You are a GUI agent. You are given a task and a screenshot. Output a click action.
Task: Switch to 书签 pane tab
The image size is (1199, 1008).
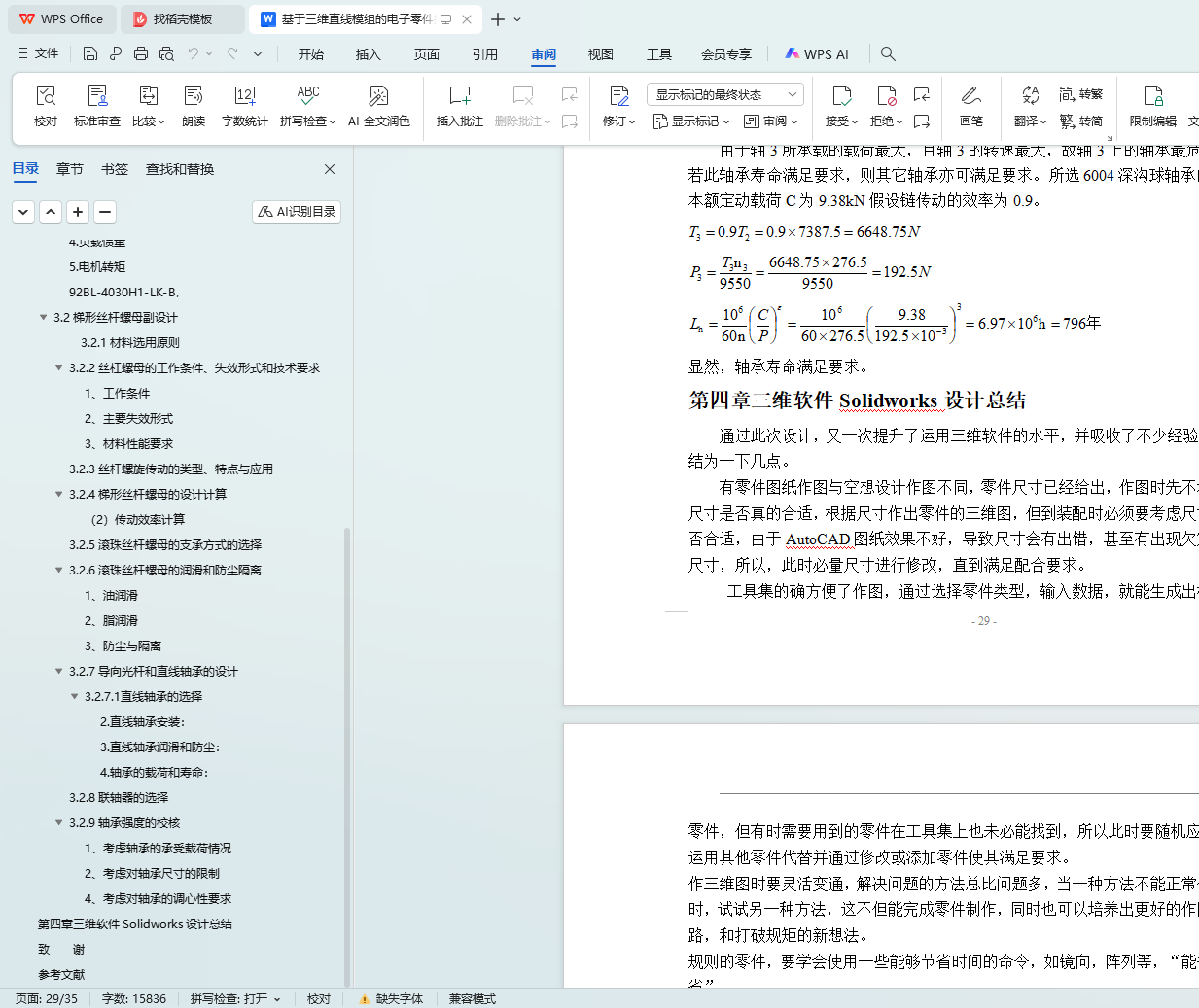(x=115, y=169)
